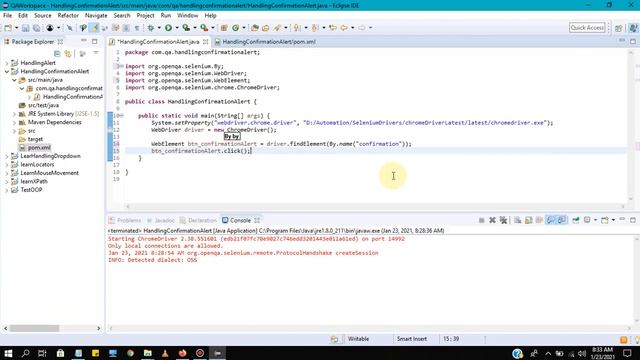Click the Save icon in the toolbar
The height and width of the screenshot is (360, 640).
pos(25,28)
